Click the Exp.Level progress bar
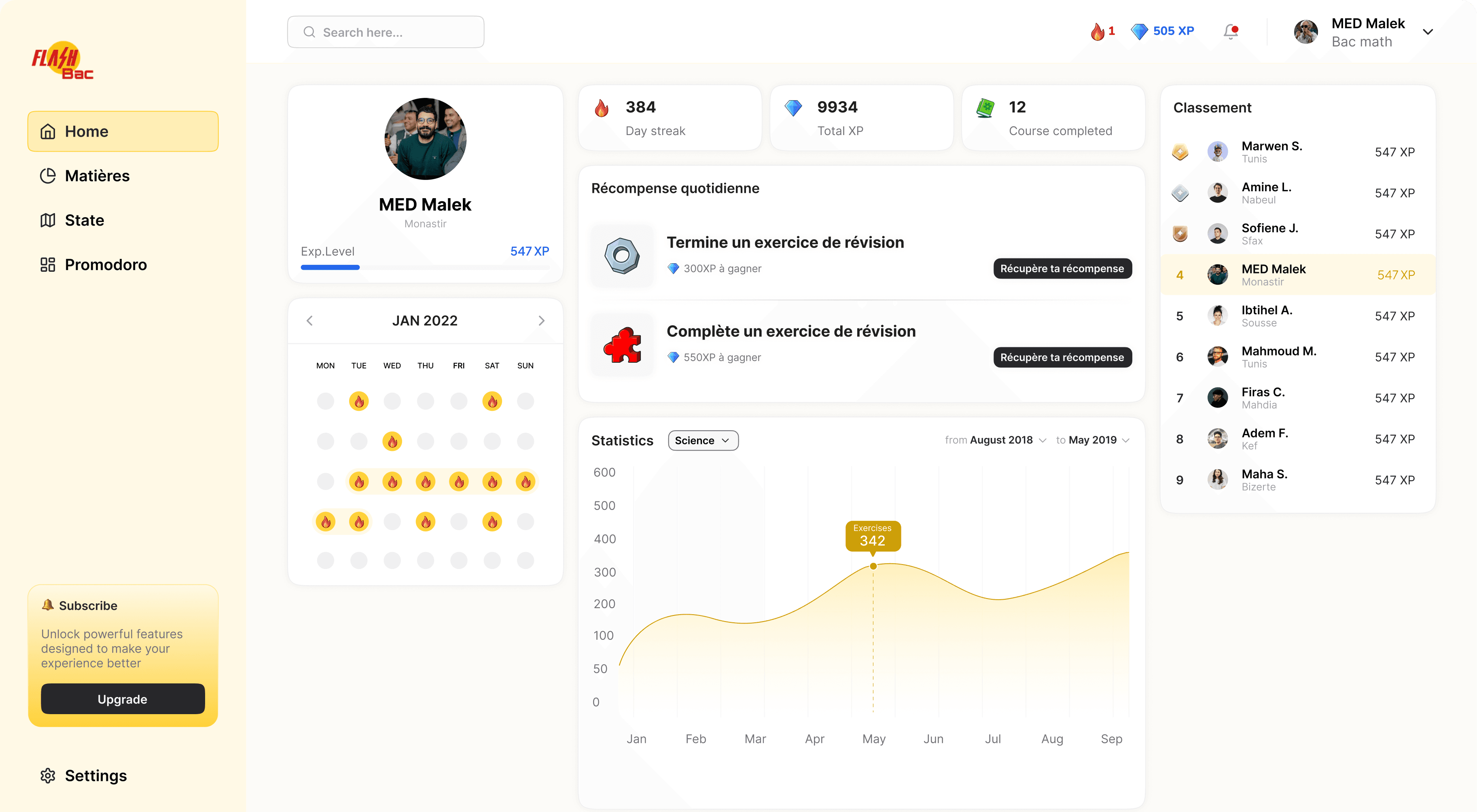The height and width of the screenshot is (812, 1477). [x=425, y=267]
